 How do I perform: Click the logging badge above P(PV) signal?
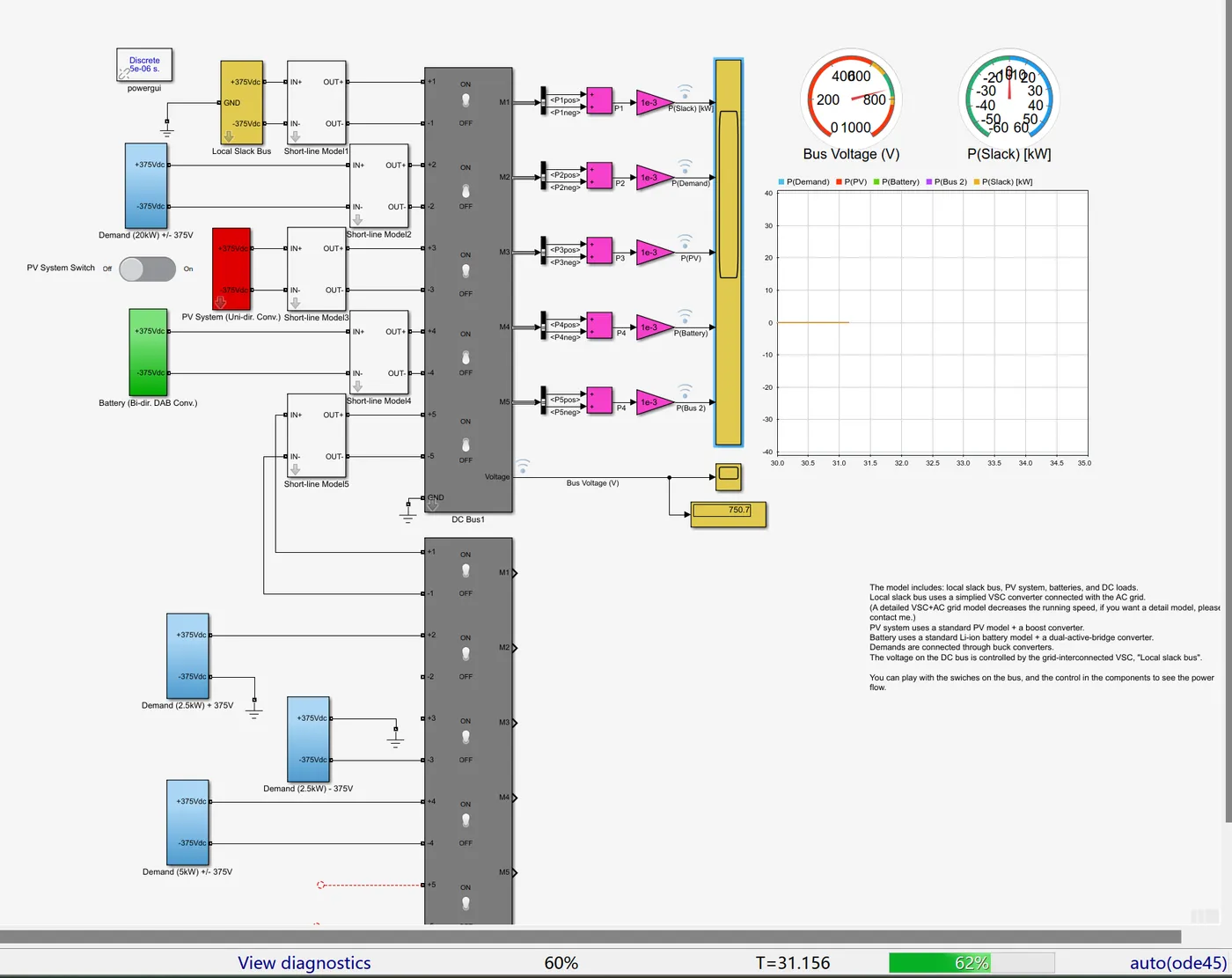point(685,239)
